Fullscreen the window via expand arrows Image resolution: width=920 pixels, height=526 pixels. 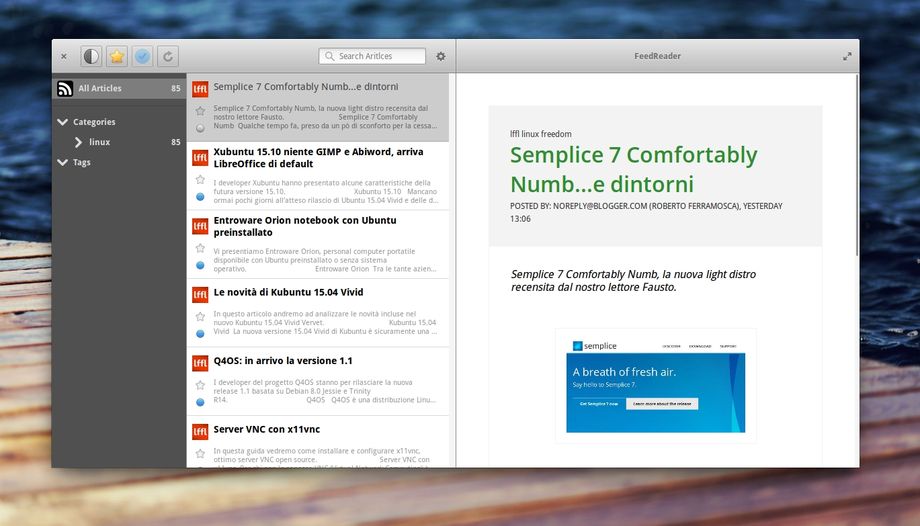847,56
